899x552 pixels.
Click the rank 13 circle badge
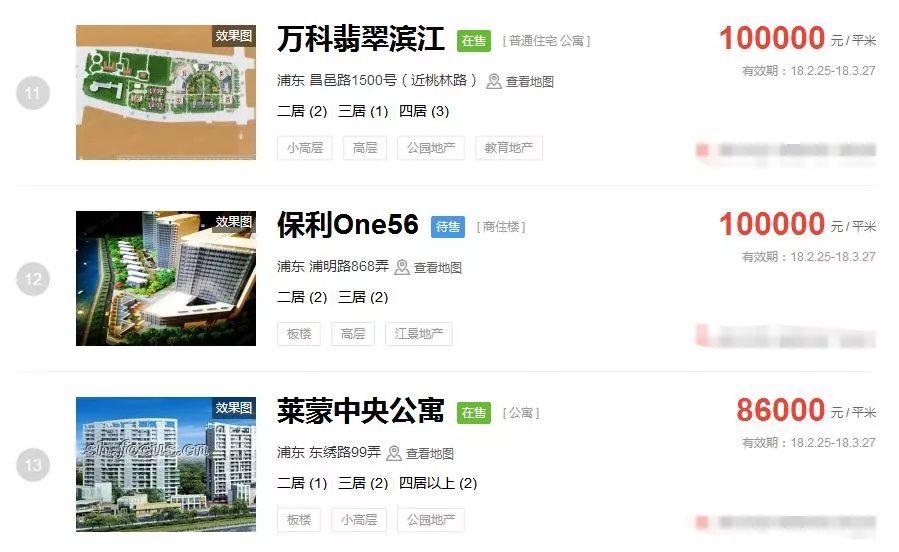tap(33, 465)
